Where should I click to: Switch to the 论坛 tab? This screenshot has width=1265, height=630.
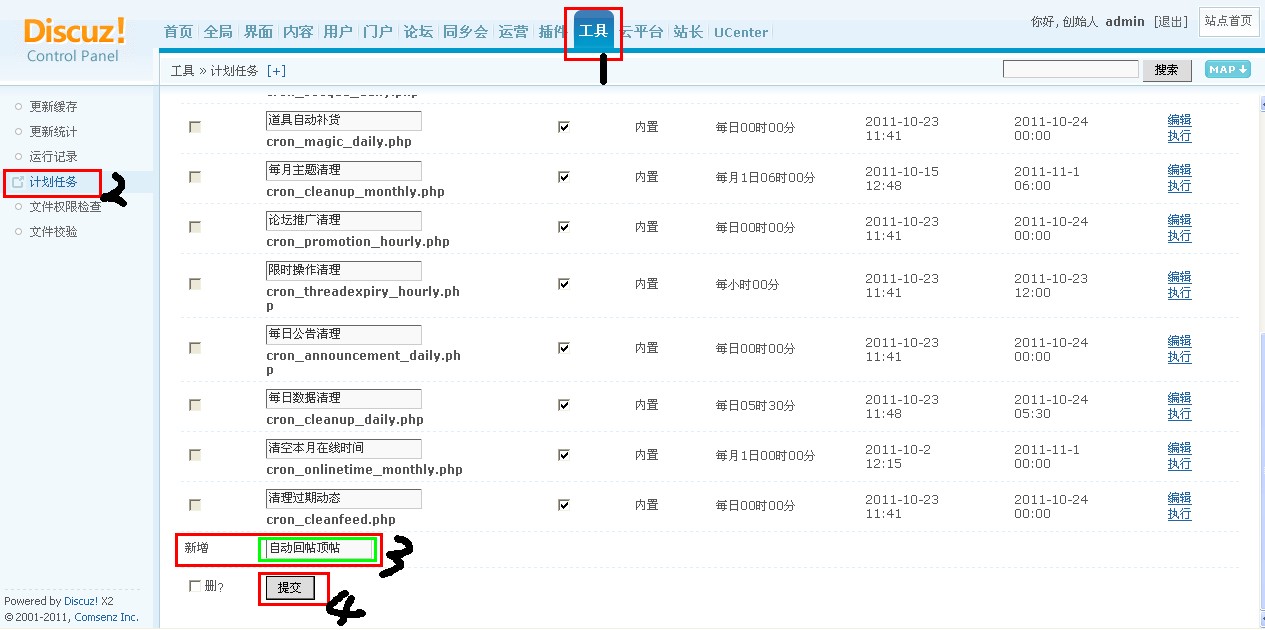418,32
